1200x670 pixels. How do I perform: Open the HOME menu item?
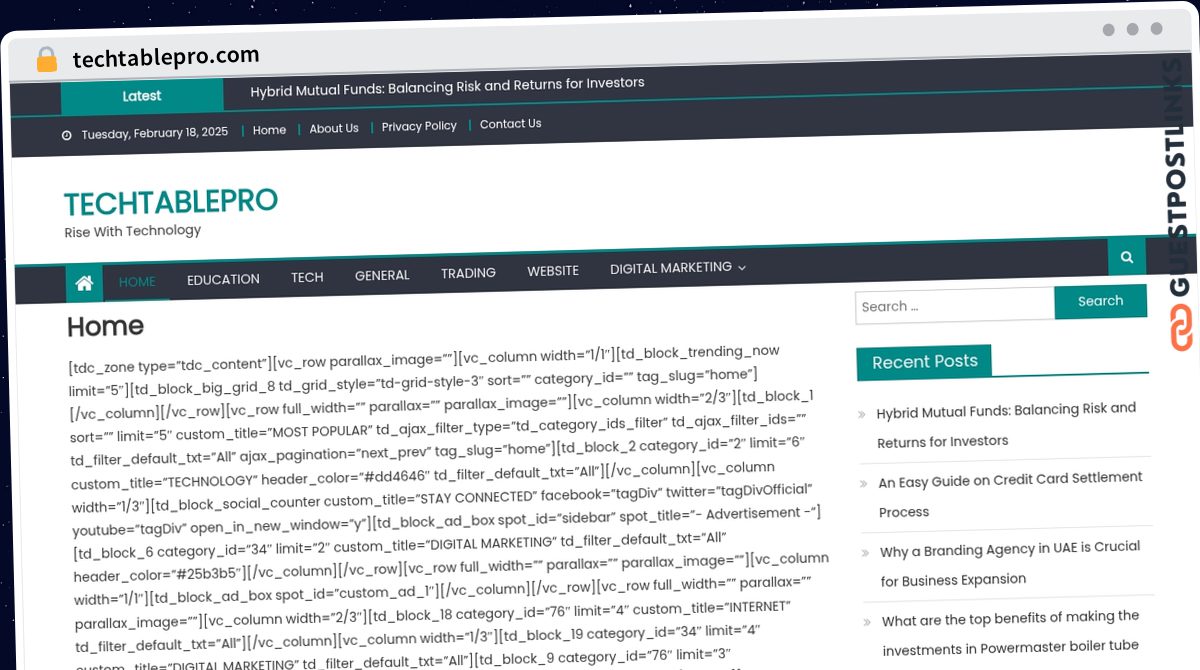137,281
